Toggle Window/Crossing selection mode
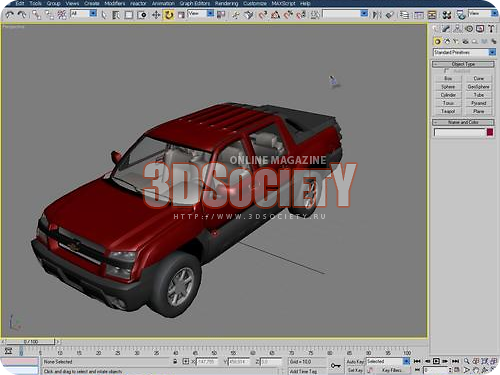Viewport: 500px width, 375px height. [142, 15]
